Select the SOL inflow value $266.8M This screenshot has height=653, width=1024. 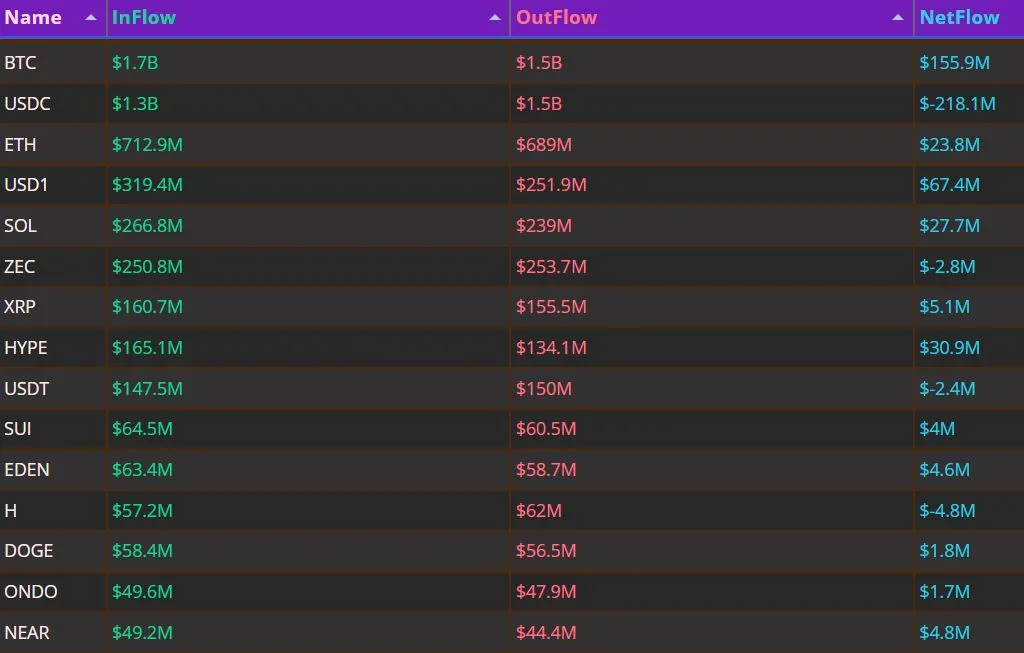[x=147, y=226]
